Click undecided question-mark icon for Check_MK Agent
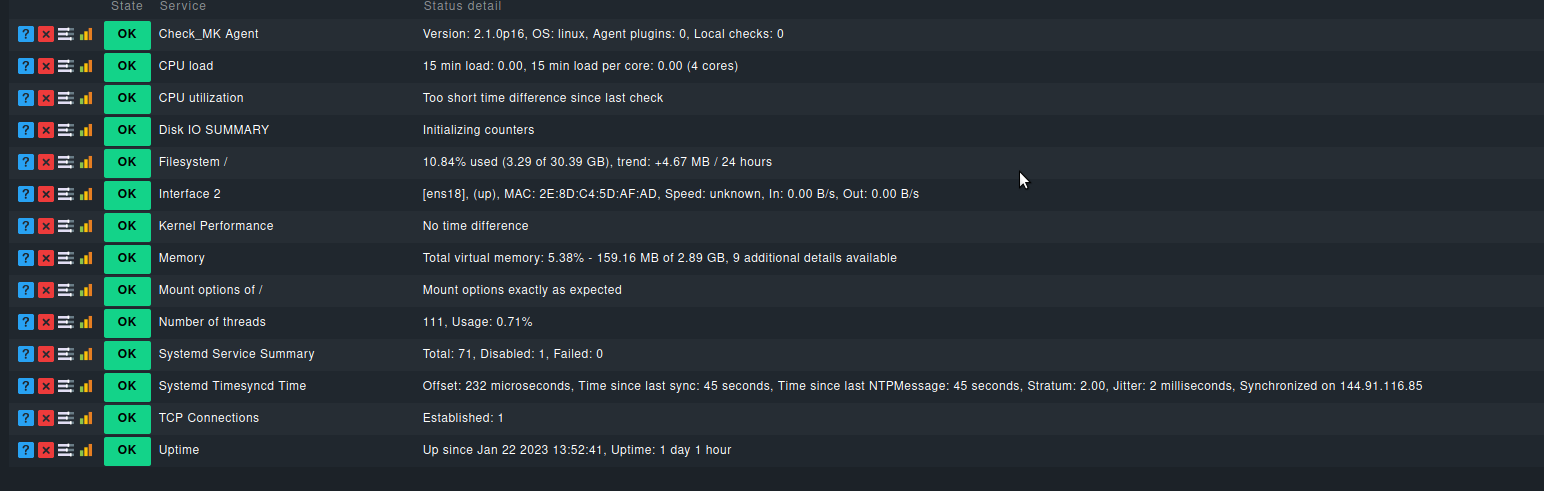The width and height of the screenshot is (1544, 491). [26, 34]
